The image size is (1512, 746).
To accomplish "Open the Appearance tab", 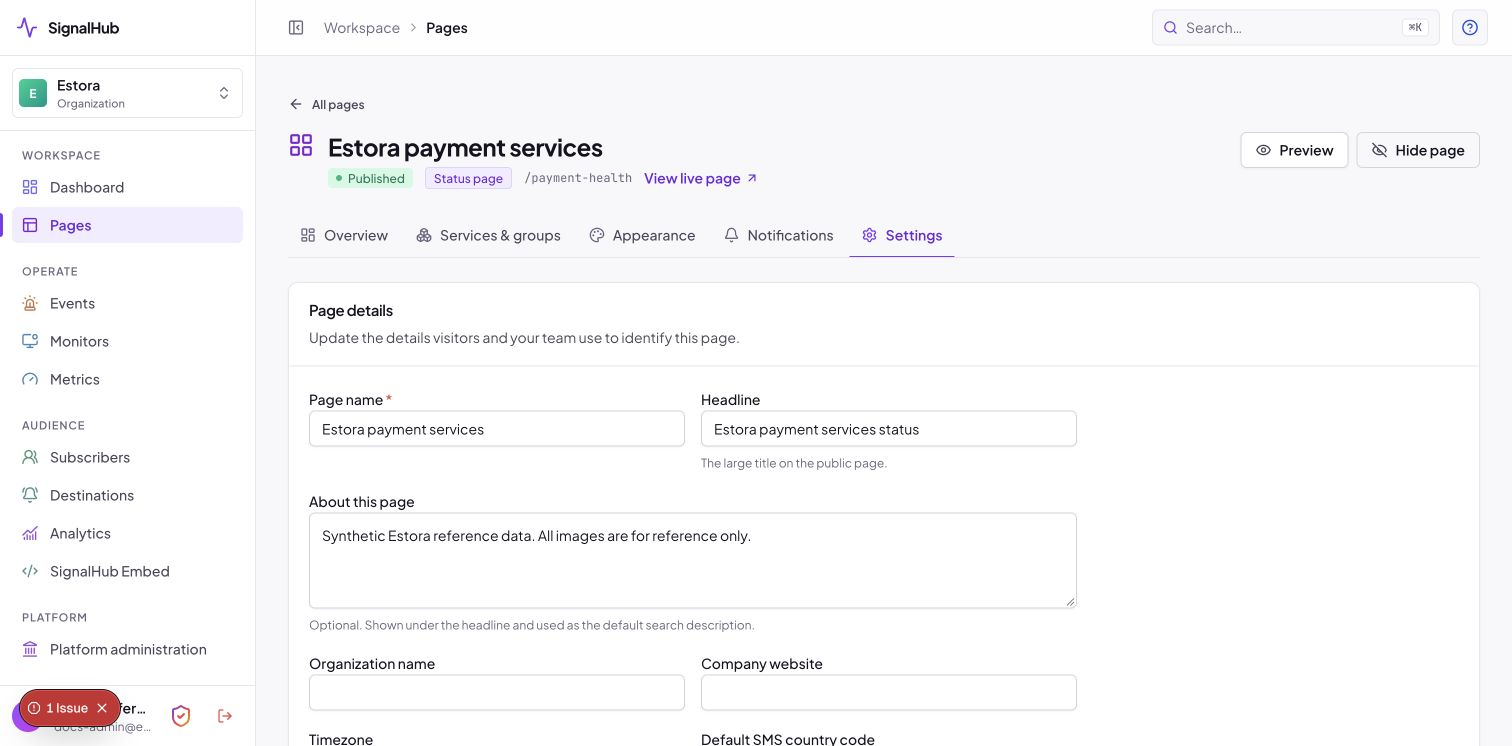I will coord(642,235).
